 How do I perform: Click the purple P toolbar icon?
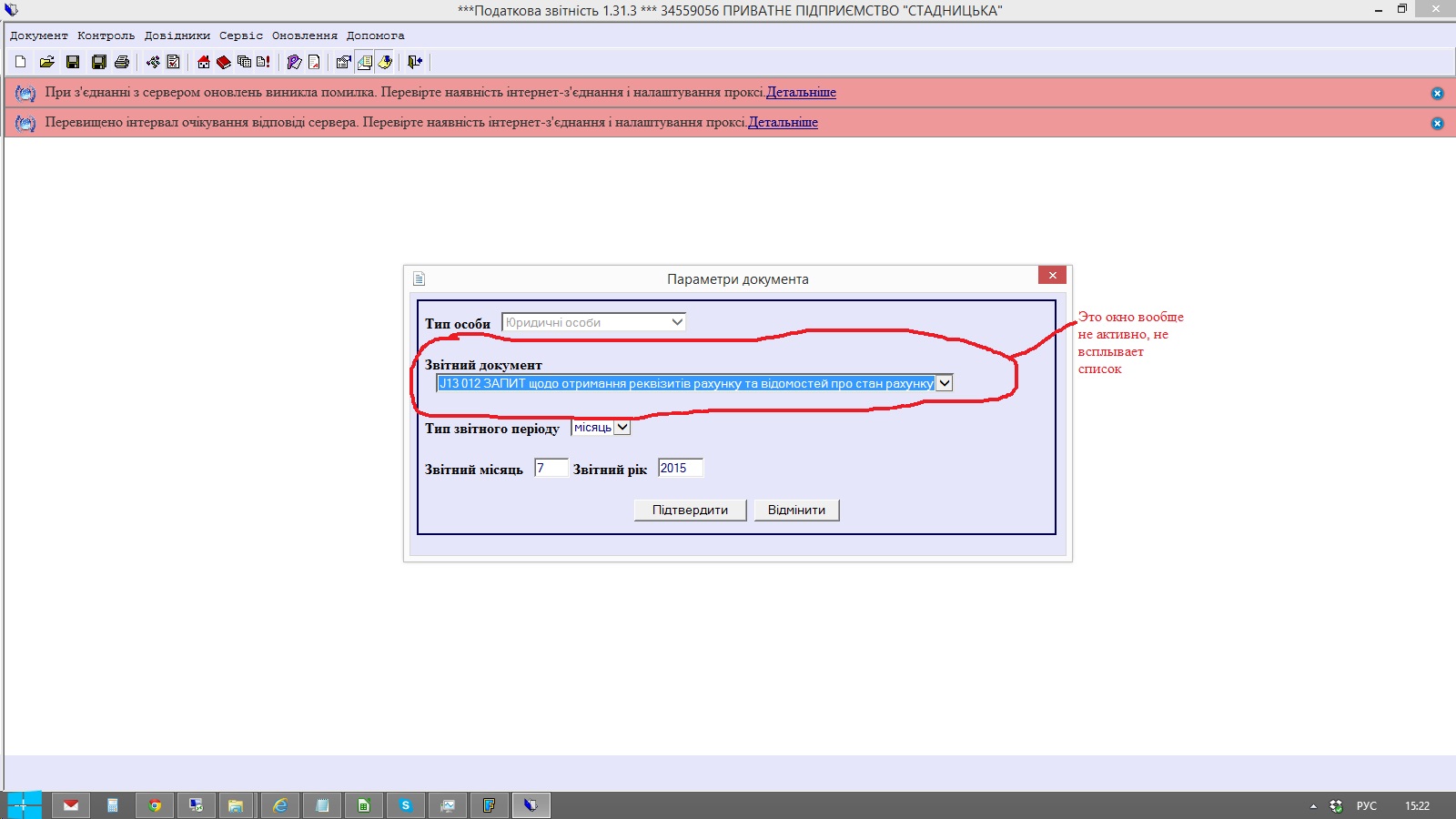[x=293, y=62]
